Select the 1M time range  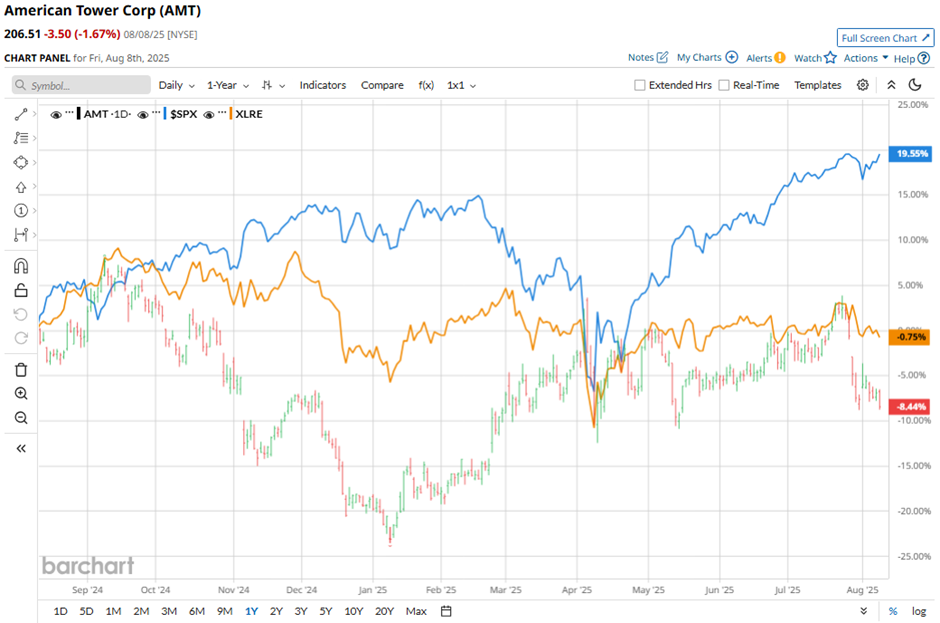pyautogui.click(x=113, y=611)
